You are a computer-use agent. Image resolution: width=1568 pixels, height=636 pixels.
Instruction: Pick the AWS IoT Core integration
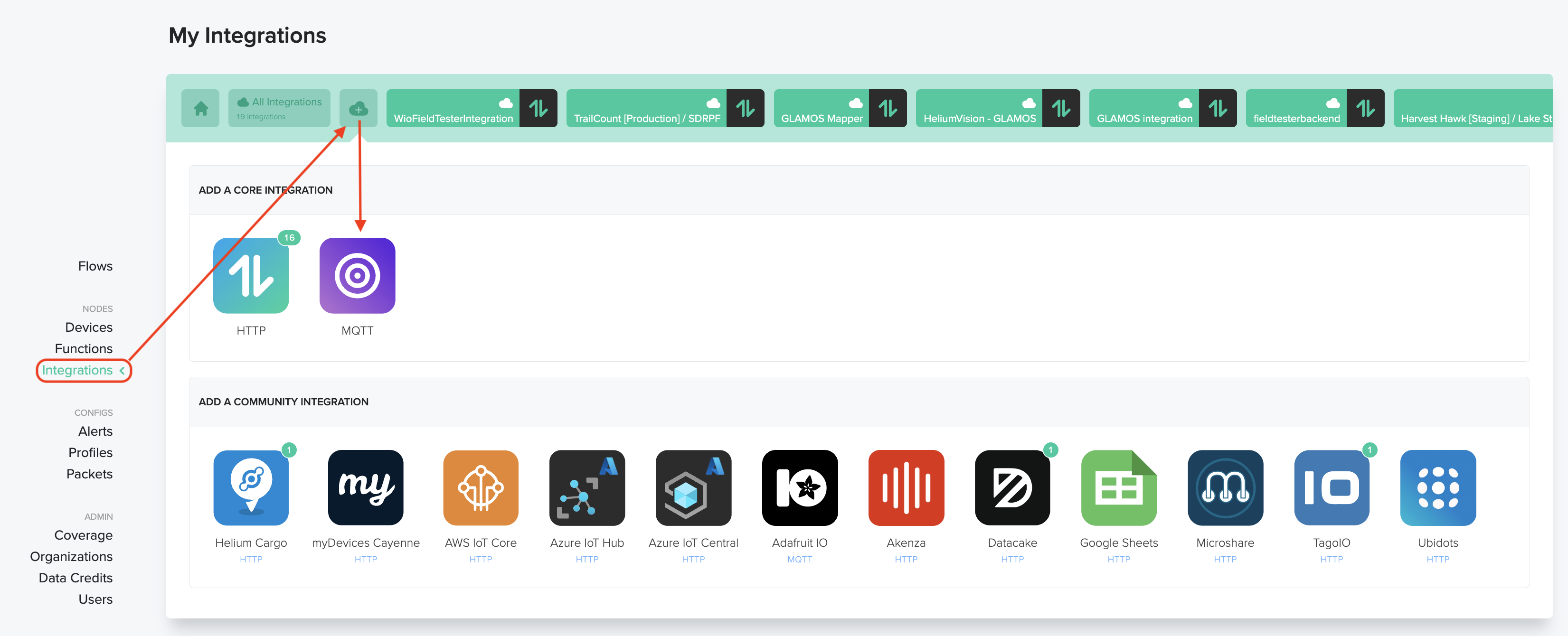[480, 487]
